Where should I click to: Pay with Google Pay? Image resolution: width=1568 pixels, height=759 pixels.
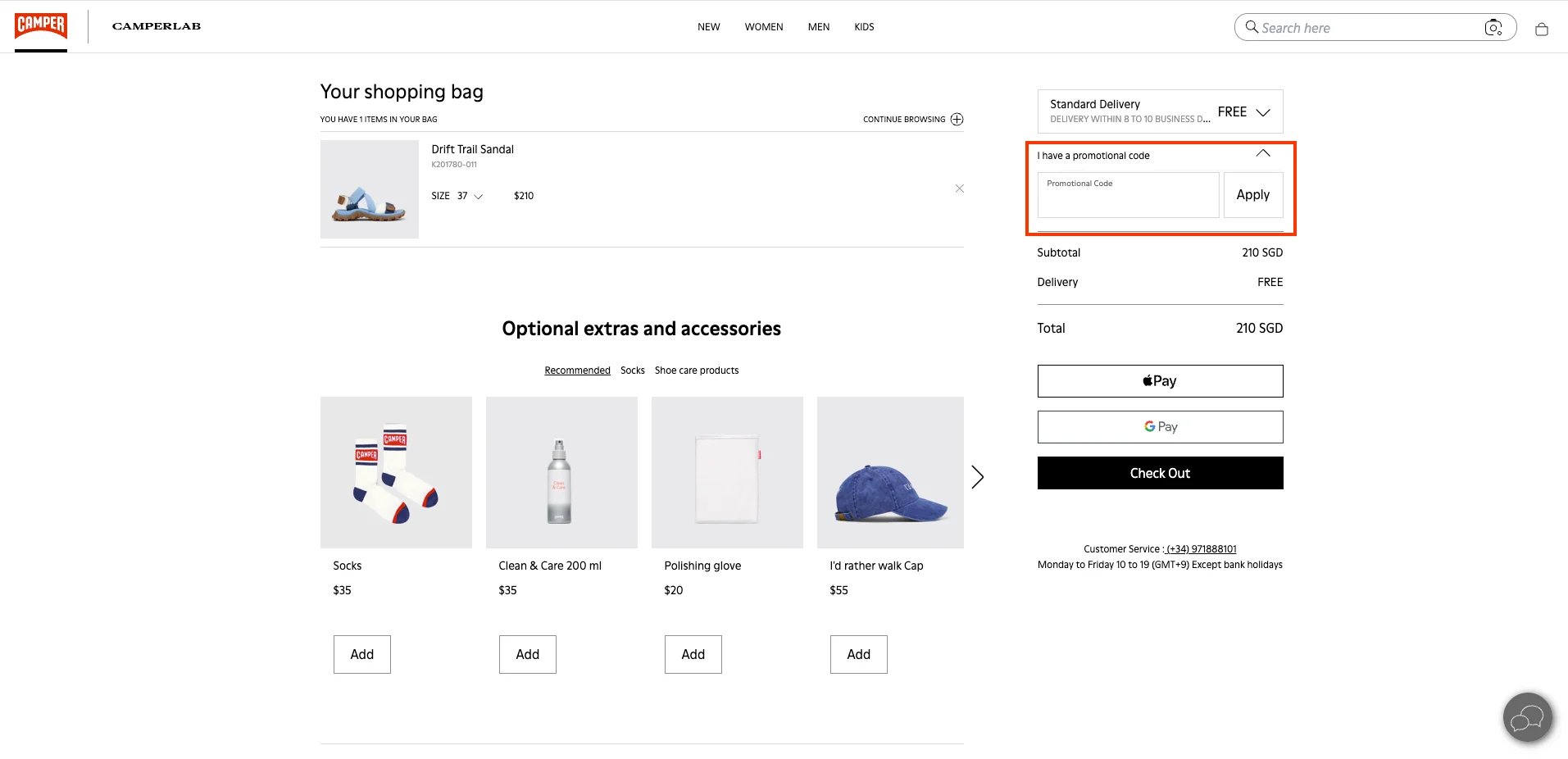(x=1161, y=427)
